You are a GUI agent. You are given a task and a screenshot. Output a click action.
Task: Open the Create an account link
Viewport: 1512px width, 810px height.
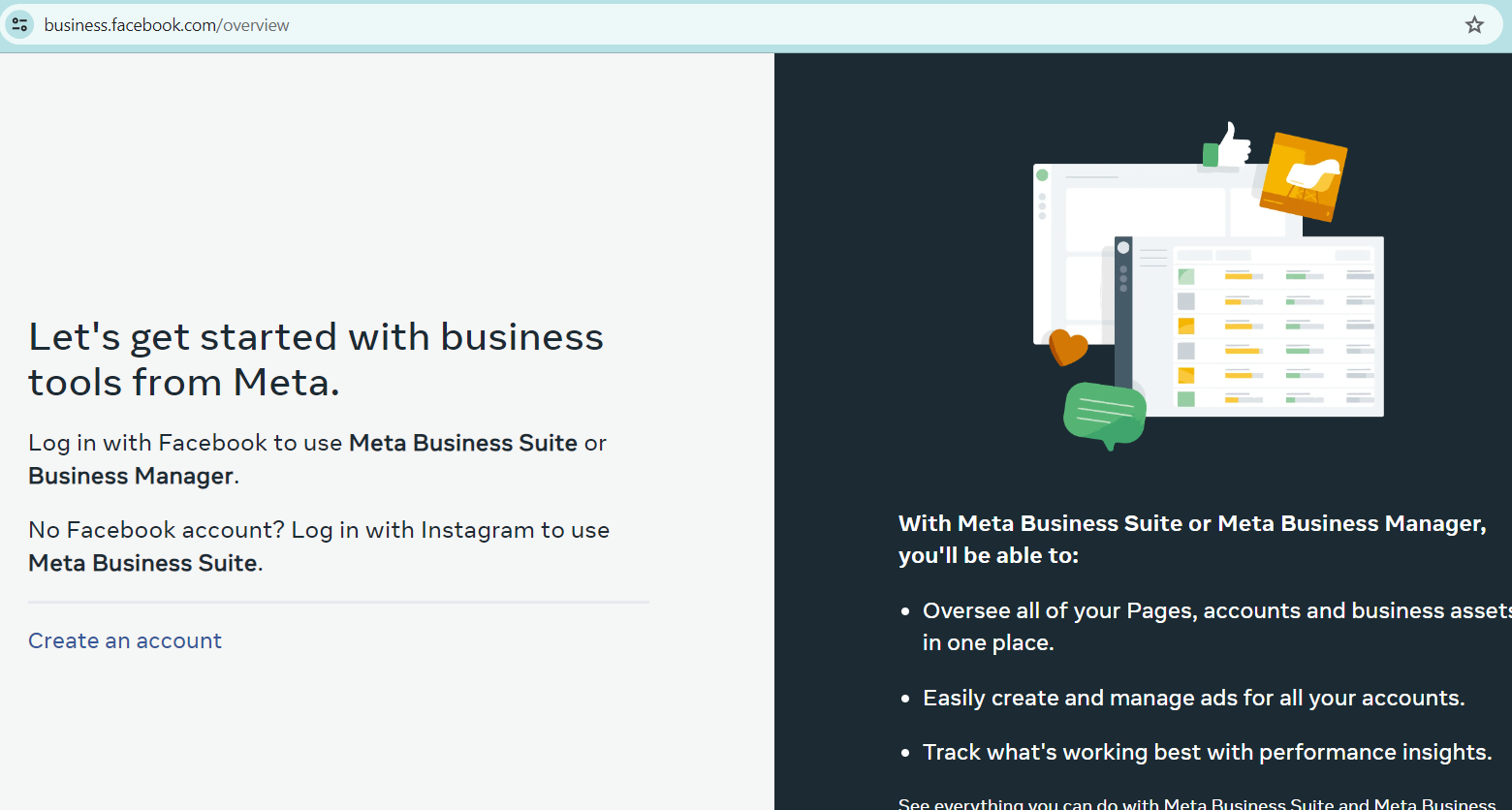click(x=124, y=640)
